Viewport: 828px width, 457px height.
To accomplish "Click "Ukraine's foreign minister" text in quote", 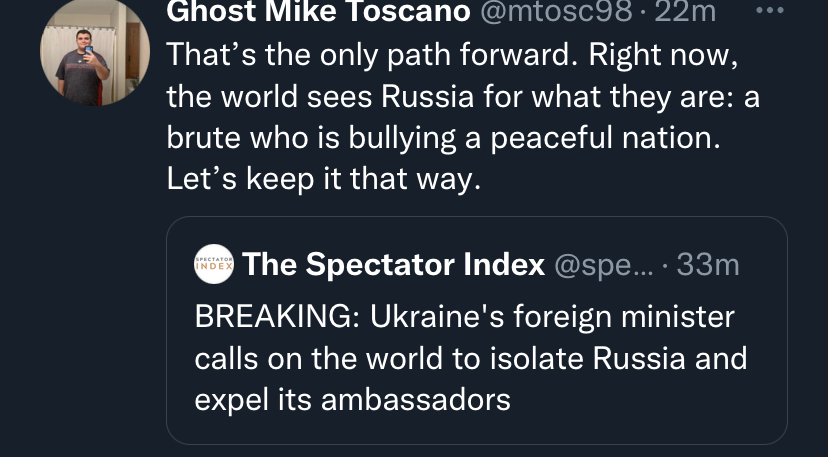I will pos(552,317).
